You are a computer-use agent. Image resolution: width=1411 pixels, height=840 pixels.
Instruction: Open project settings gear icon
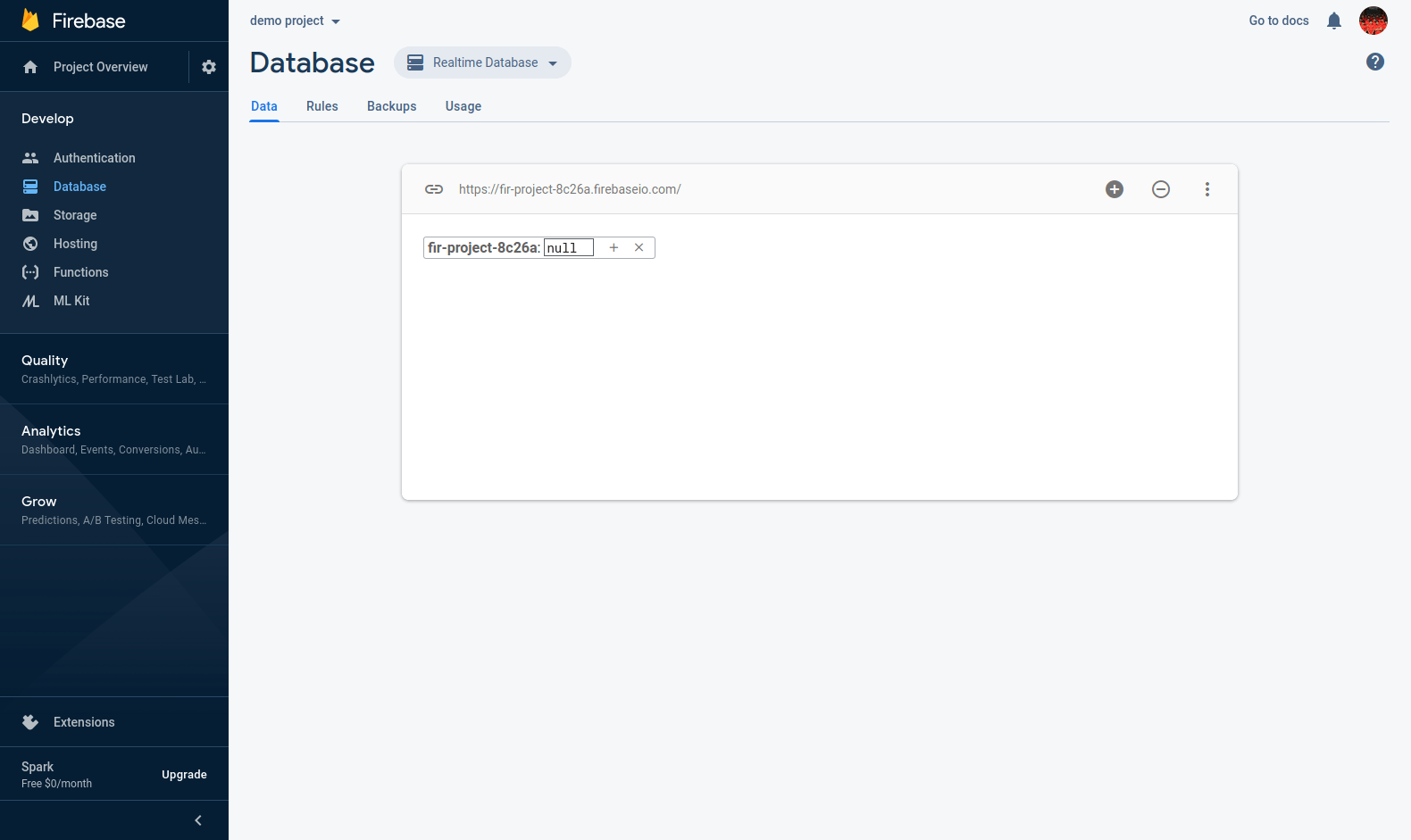coord(209,67)
